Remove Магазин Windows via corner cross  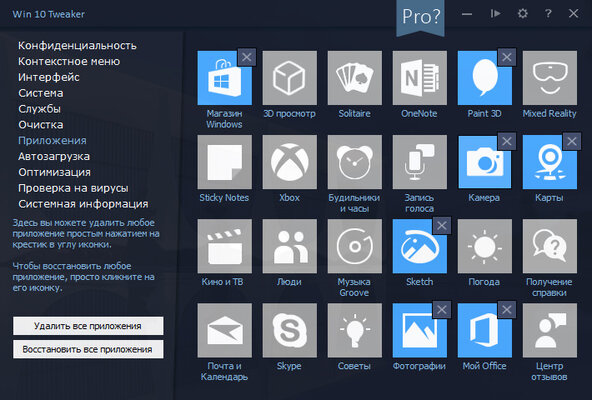pos(247,57)
